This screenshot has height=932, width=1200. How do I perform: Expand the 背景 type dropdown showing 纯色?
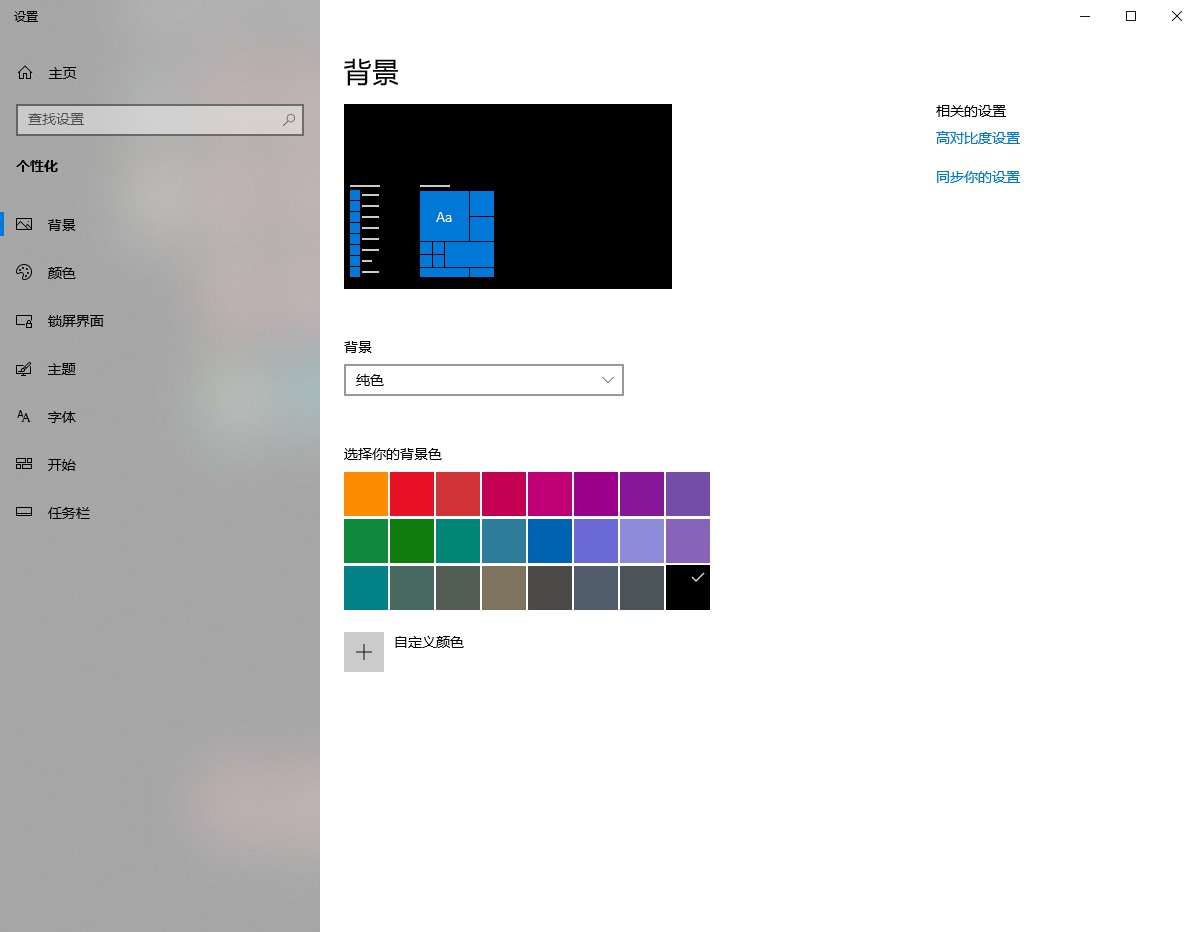484,380
